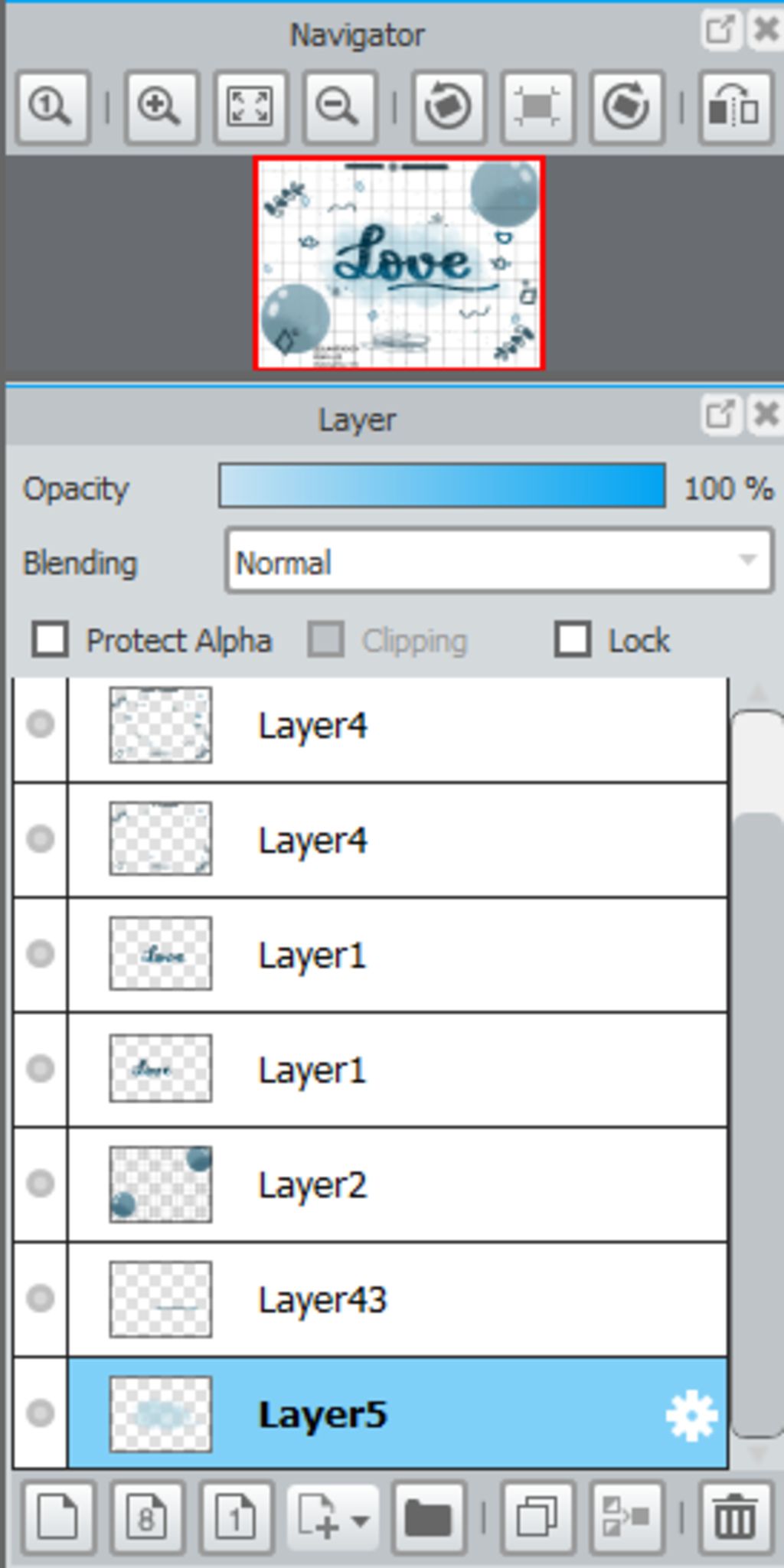Fit canvas to window icon
This screenshot has height=1568, width=784.
click(250, 107)
